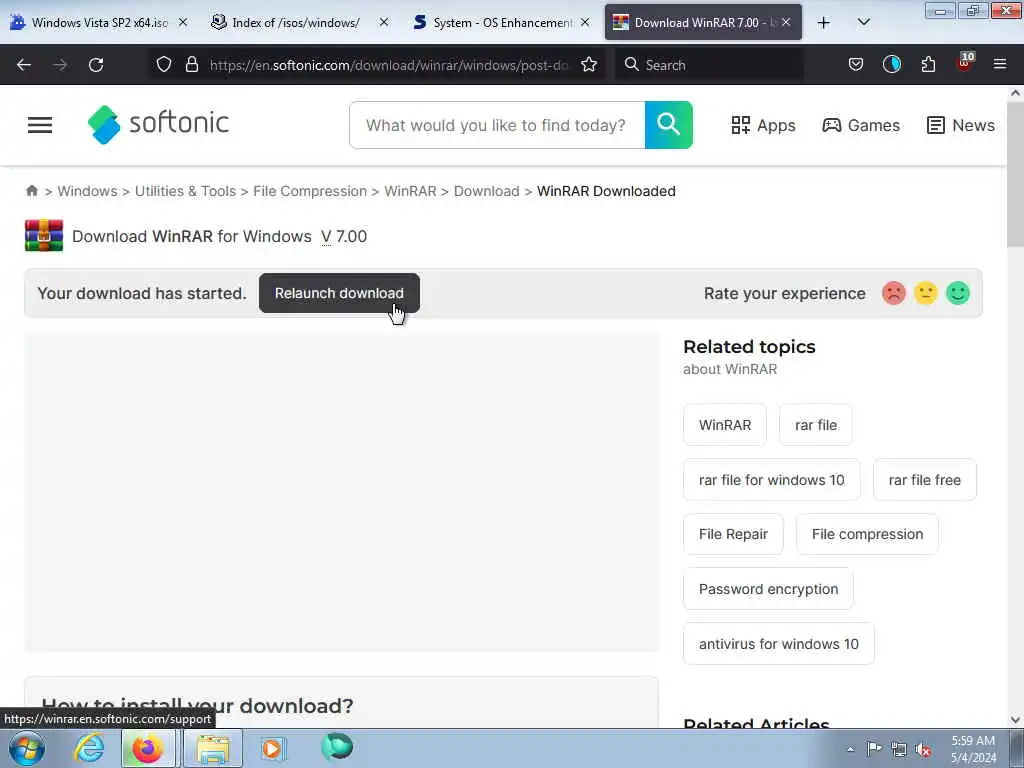Click the Firefox URL address bar
Viewport: 1024px width, 768px height.
click(389, 65)
